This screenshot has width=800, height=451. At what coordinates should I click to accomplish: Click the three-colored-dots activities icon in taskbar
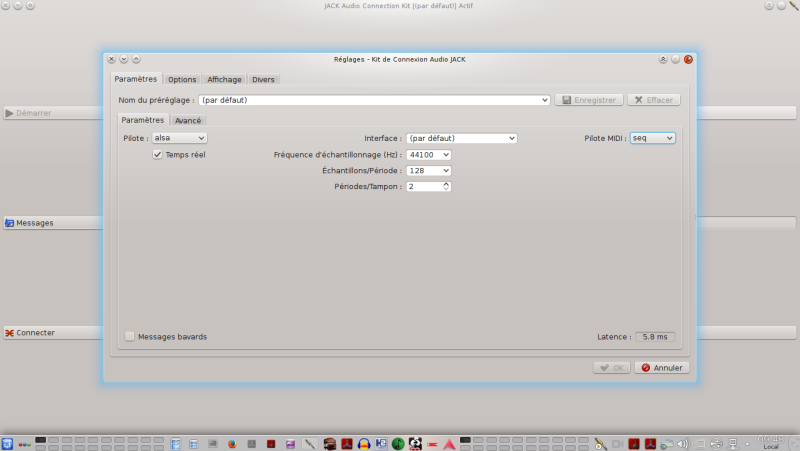(24, 444)
